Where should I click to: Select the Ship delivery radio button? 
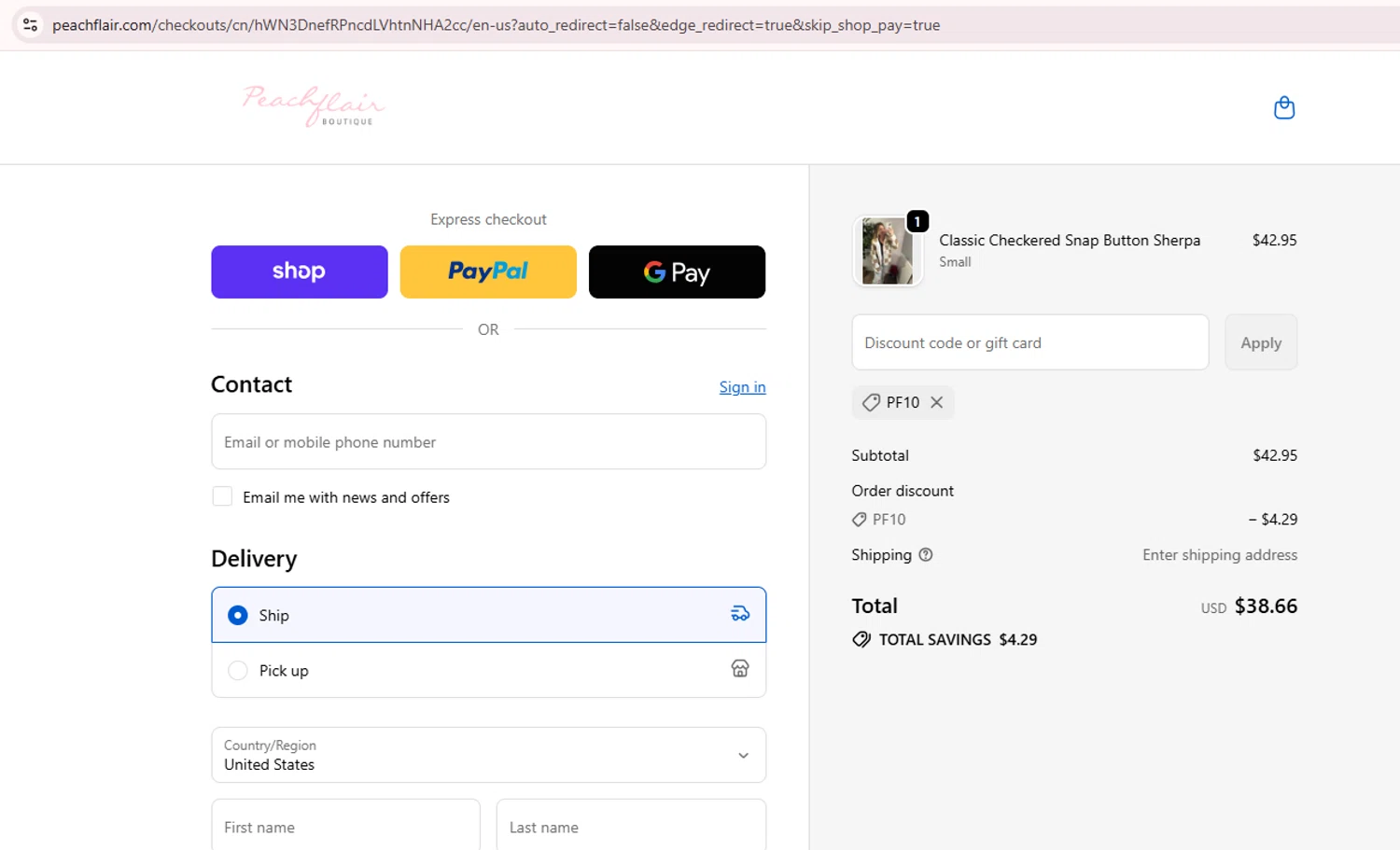[x=238, y=615]
